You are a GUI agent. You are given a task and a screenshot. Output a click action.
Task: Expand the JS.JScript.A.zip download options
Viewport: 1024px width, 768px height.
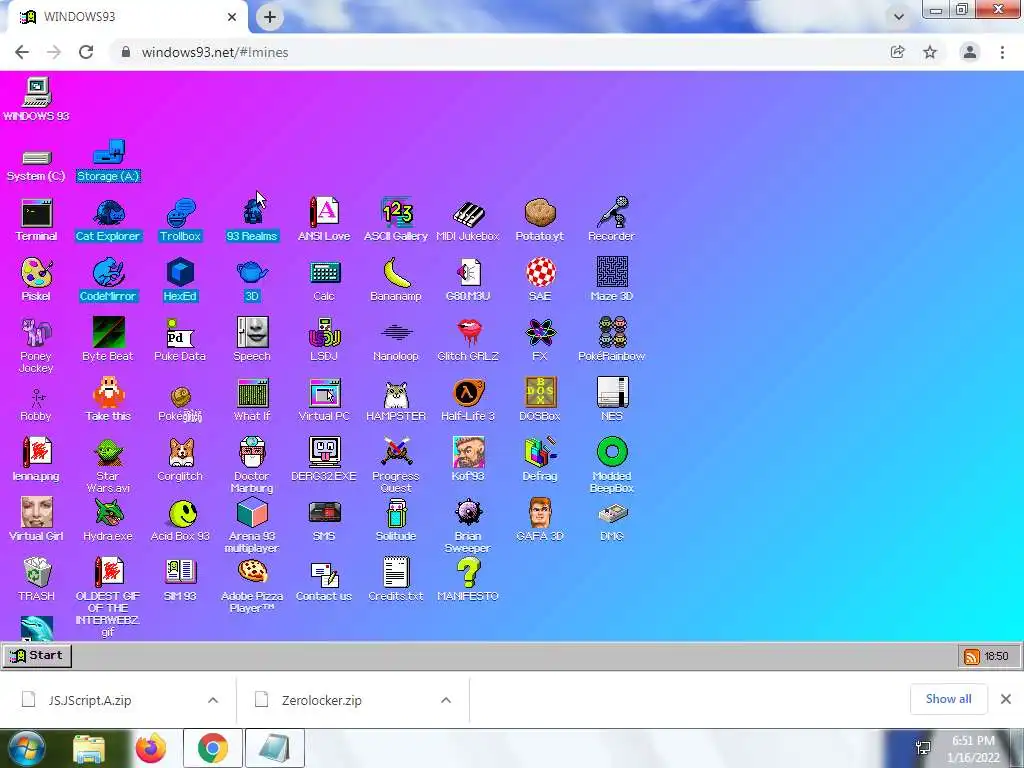(x=213, y=700)
